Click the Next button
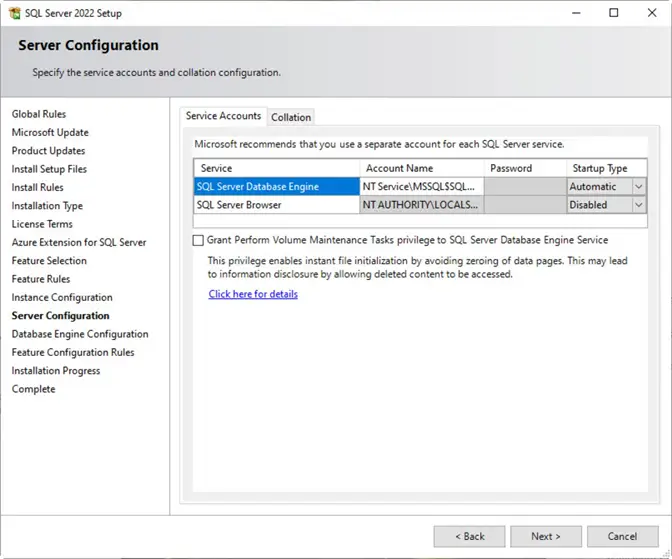Image resolution: width=672 pixels, height=559 pixels. (x=546, y=536)
